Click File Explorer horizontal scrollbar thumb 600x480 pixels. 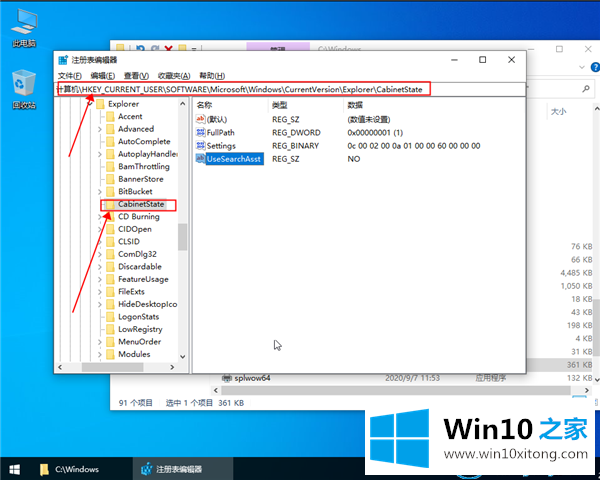(396, 390)
